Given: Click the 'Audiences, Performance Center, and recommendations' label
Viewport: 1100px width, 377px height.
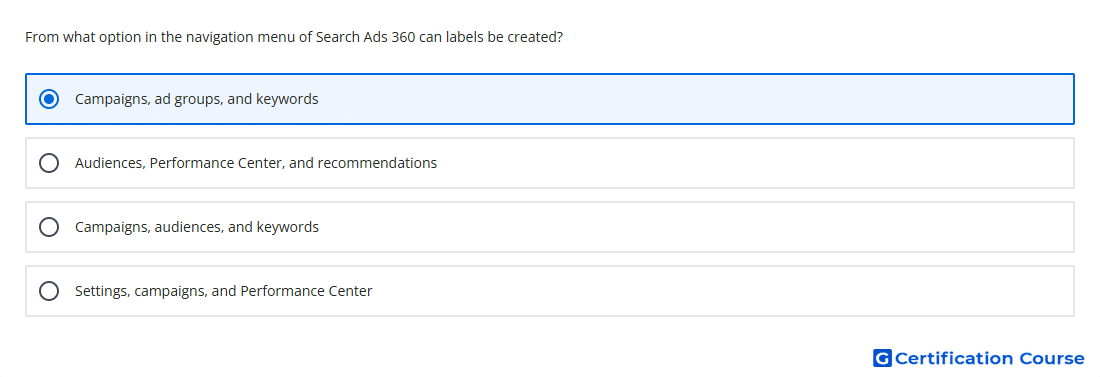Looking at the screenshot, I should (x=256, y=163).
